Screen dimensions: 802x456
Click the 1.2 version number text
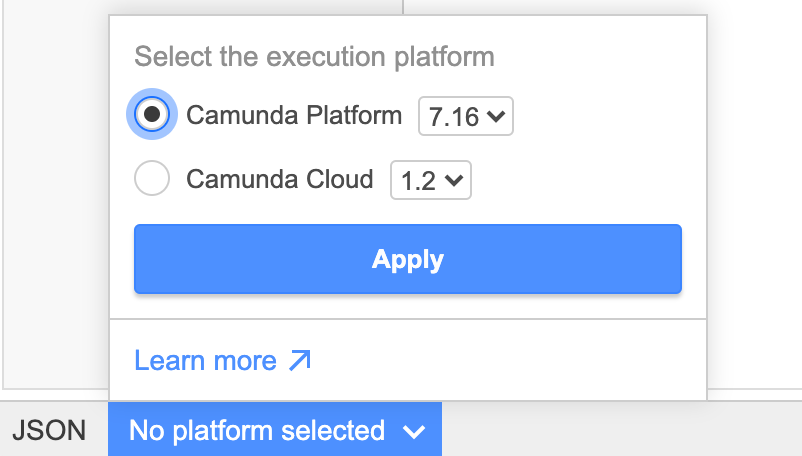pos(418,182)
